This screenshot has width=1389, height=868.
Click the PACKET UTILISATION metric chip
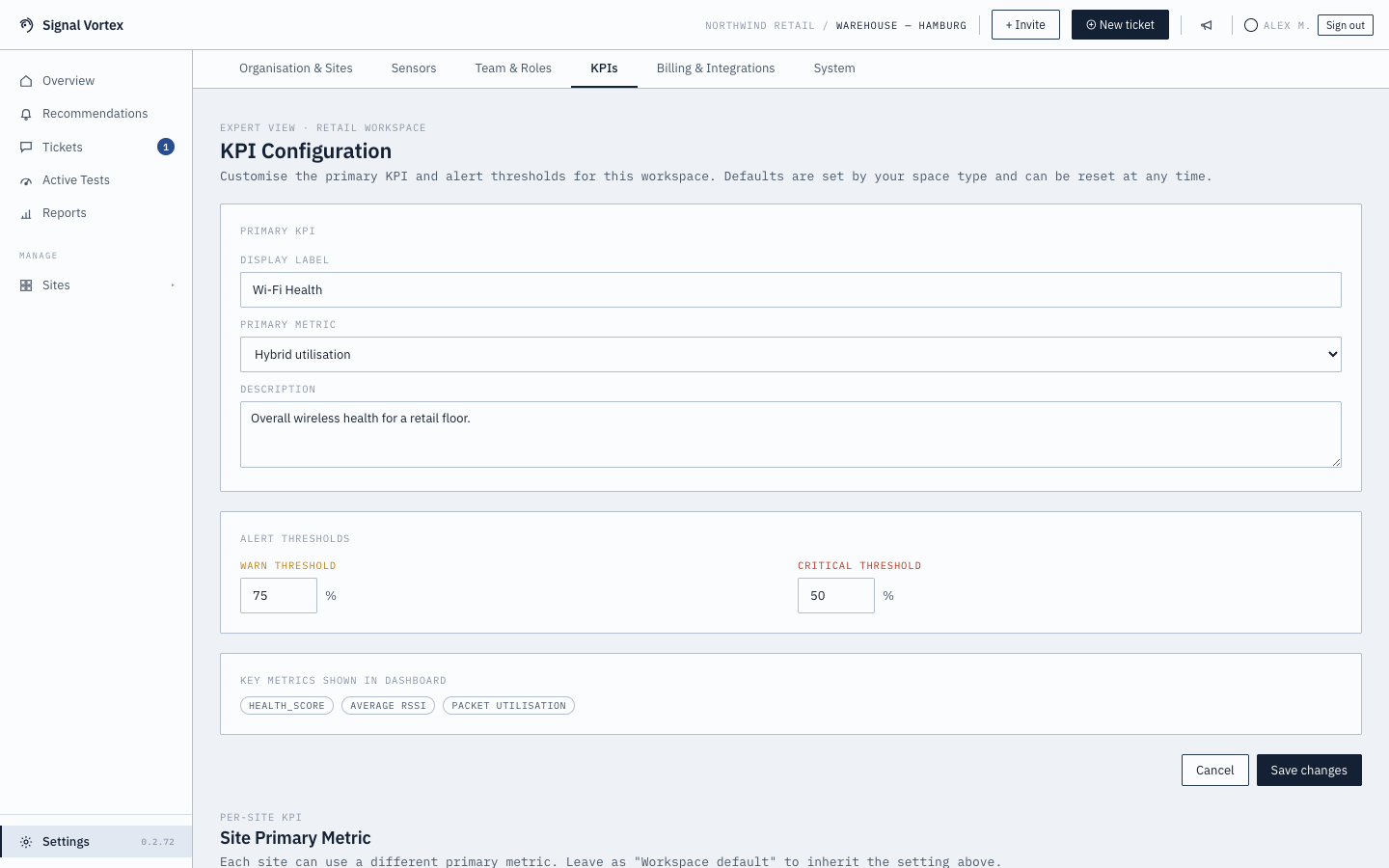508,706
